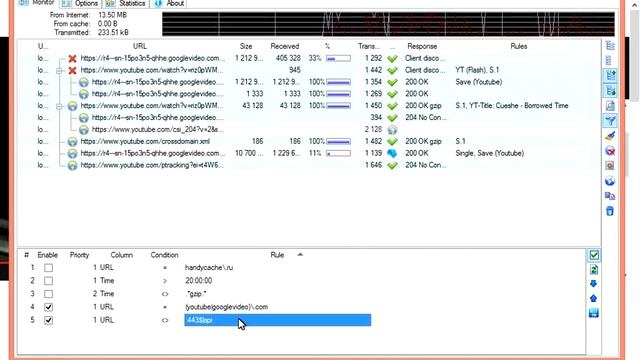Click the globe with red X icon

(610, 151)
